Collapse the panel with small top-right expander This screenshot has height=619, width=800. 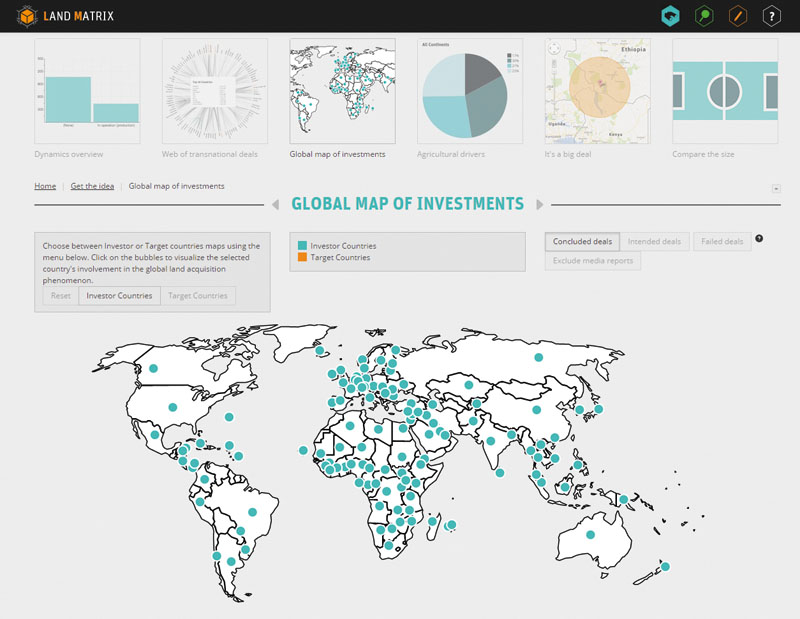tap(777, 188)
